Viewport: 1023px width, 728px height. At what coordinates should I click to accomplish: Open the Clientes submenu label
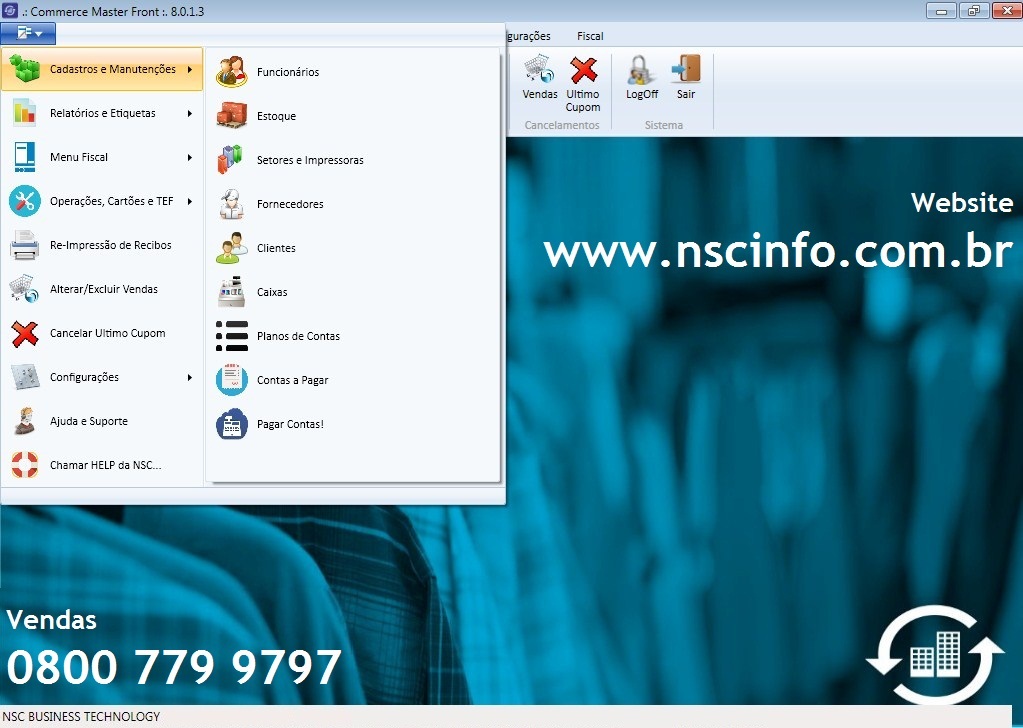click(276, 249)
